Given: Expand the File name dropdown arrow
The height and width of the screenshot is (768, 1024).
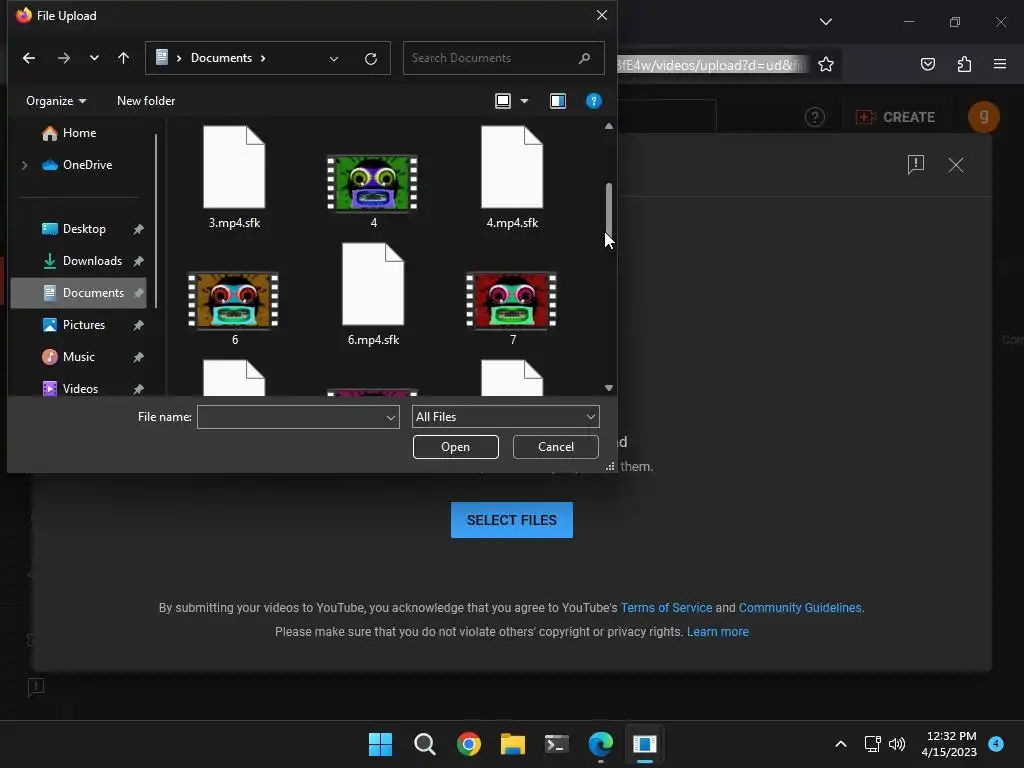Looking at the screenshot, I should click(391, 417).
